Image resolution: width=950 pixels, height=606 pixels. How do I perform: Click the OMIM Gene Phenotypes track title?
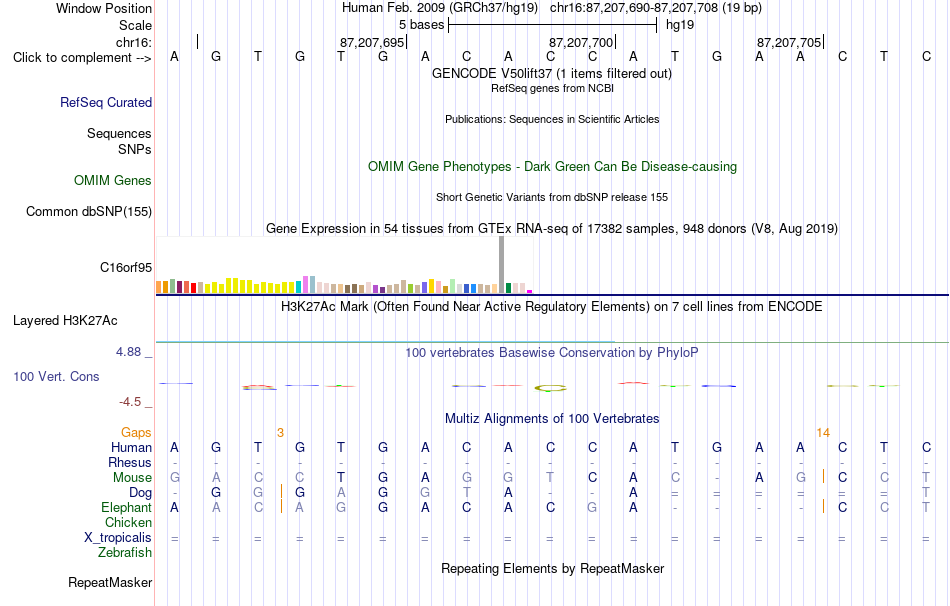pyautogui.click(x=553, y=167)
